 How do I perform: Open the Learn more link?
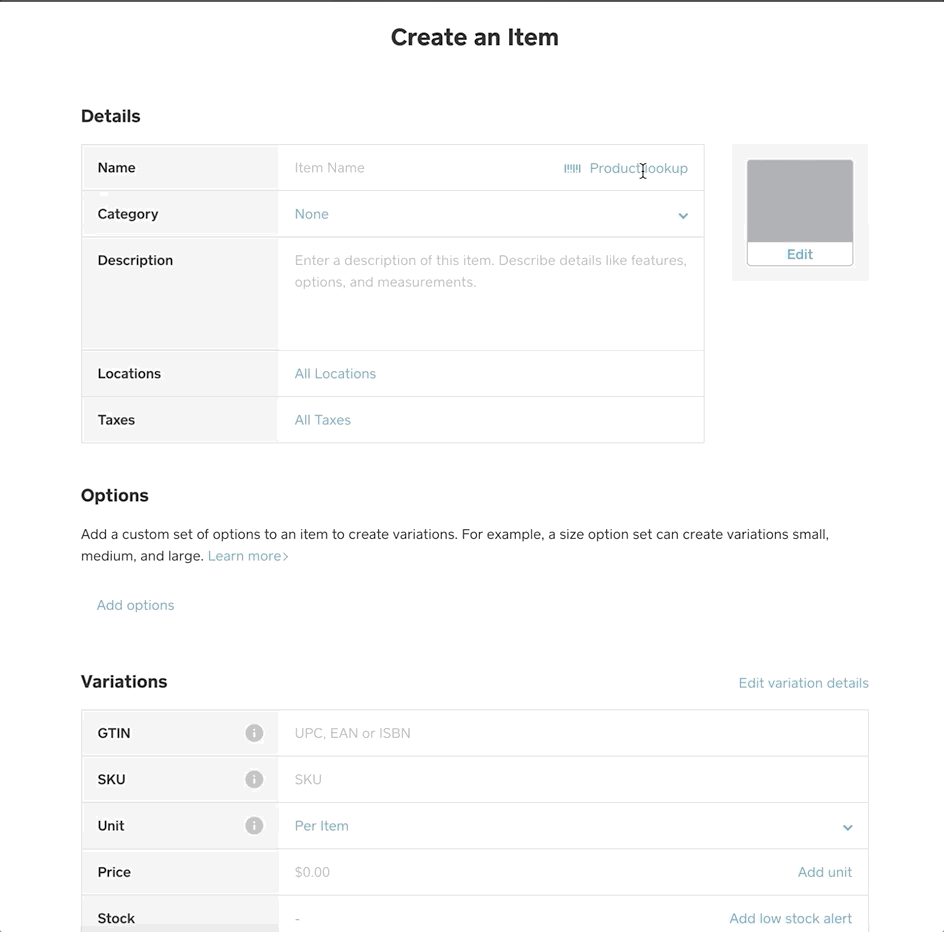pyautogui.click(x=247, y=556)
